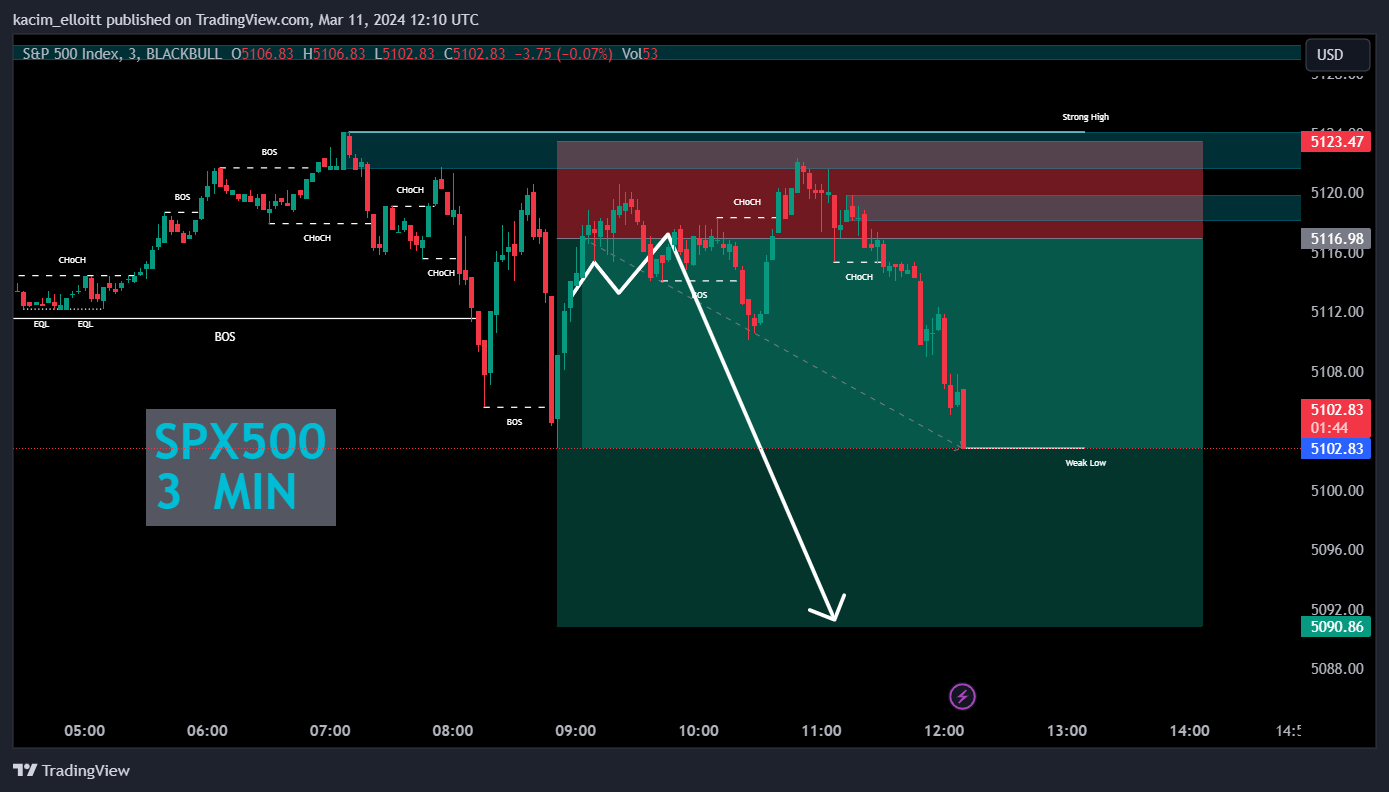Click the 06:00 time axis label

(207, 731)
